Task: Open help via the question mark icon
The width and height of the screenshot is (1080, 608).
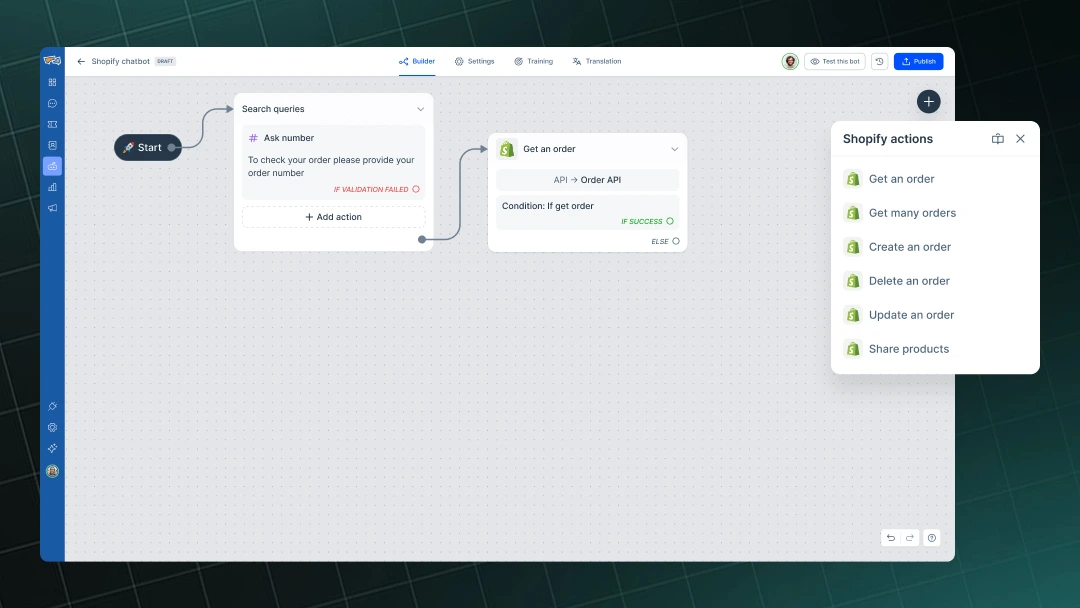Action: point(931,537)
